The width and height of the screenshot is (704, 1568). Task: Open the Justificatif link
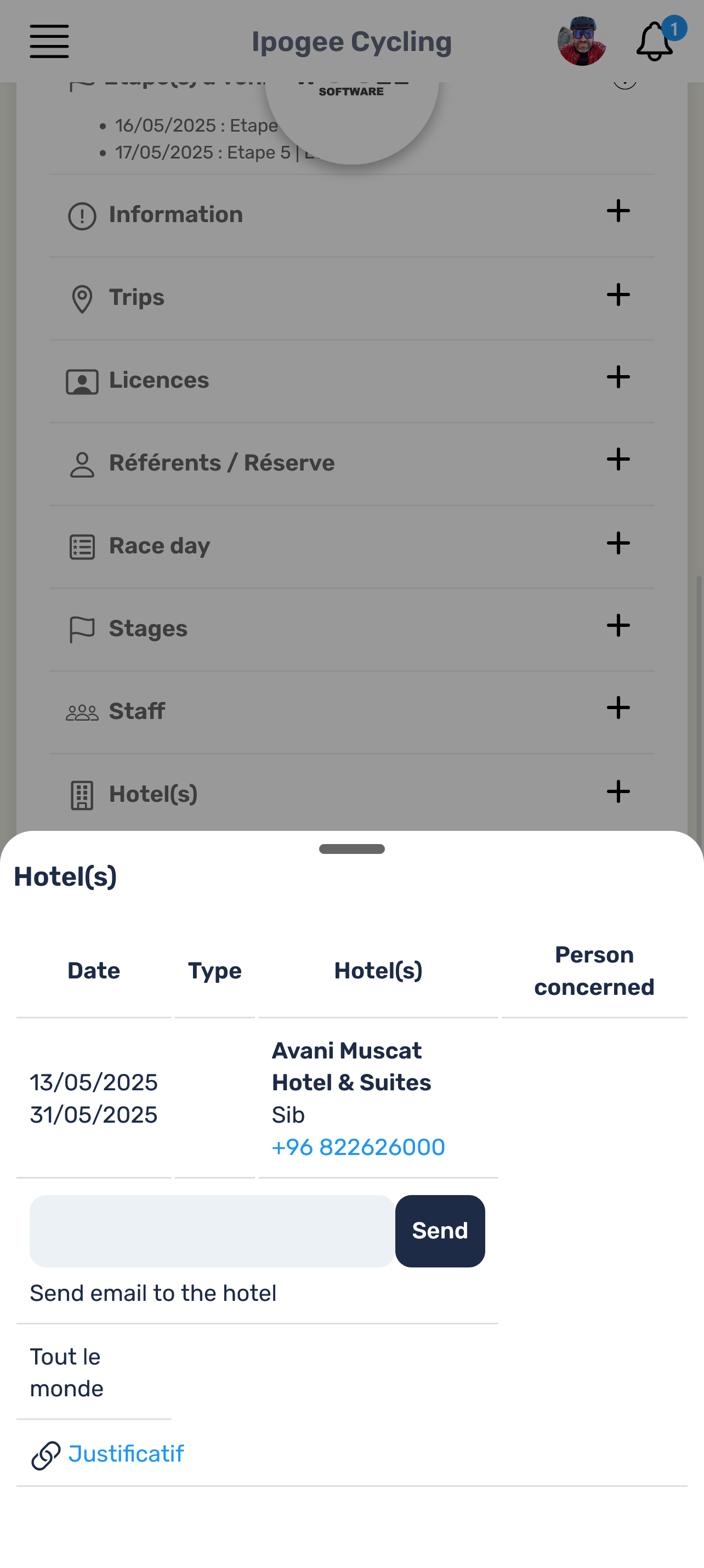point(126,1453)
